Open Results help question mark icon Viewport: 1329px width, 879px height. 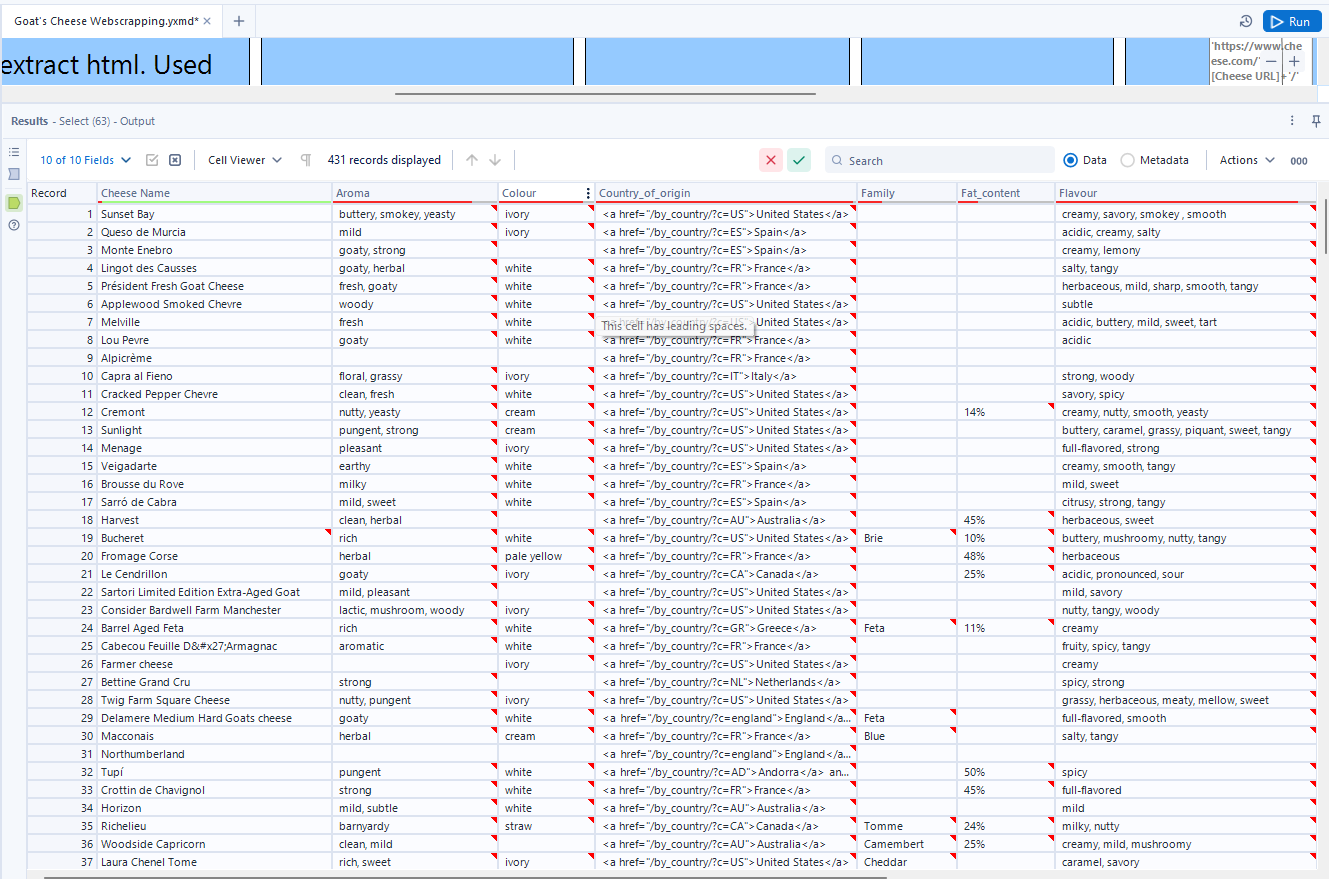click(14, 225)
